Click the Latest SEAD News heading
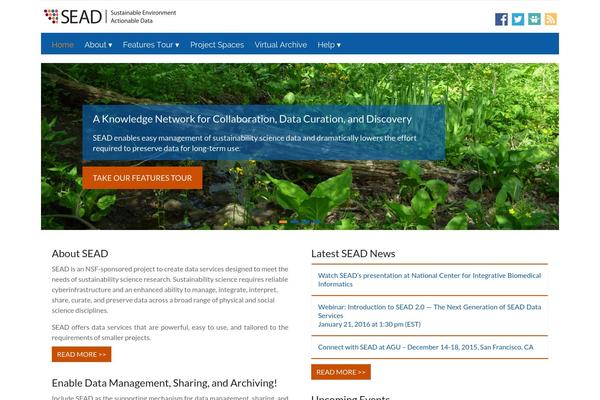 [x=353, y=253]
